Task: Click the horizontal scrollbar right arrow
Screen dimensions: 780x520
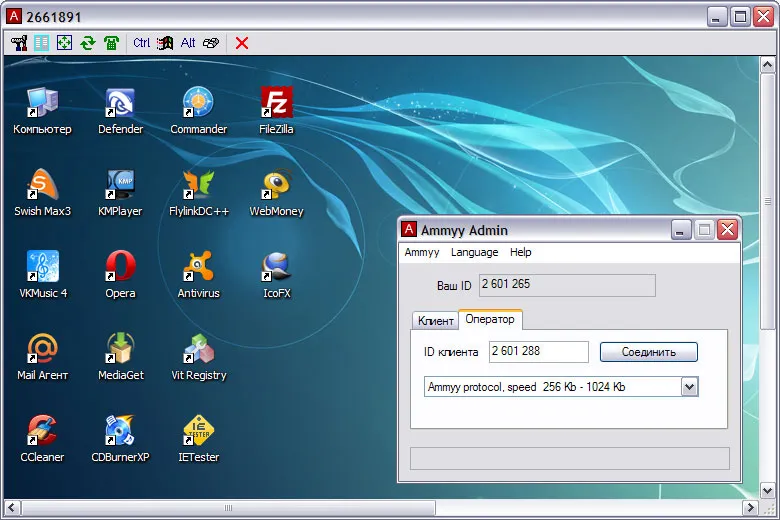Action: pos(750,508)
